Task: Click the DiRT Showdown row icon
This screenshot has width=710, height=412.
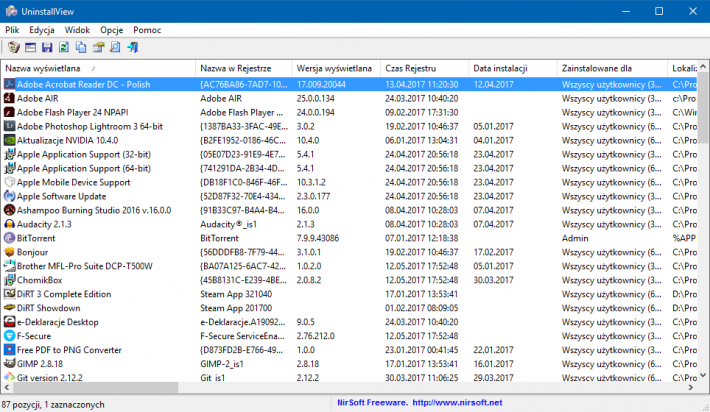Action: pos(9,308)
